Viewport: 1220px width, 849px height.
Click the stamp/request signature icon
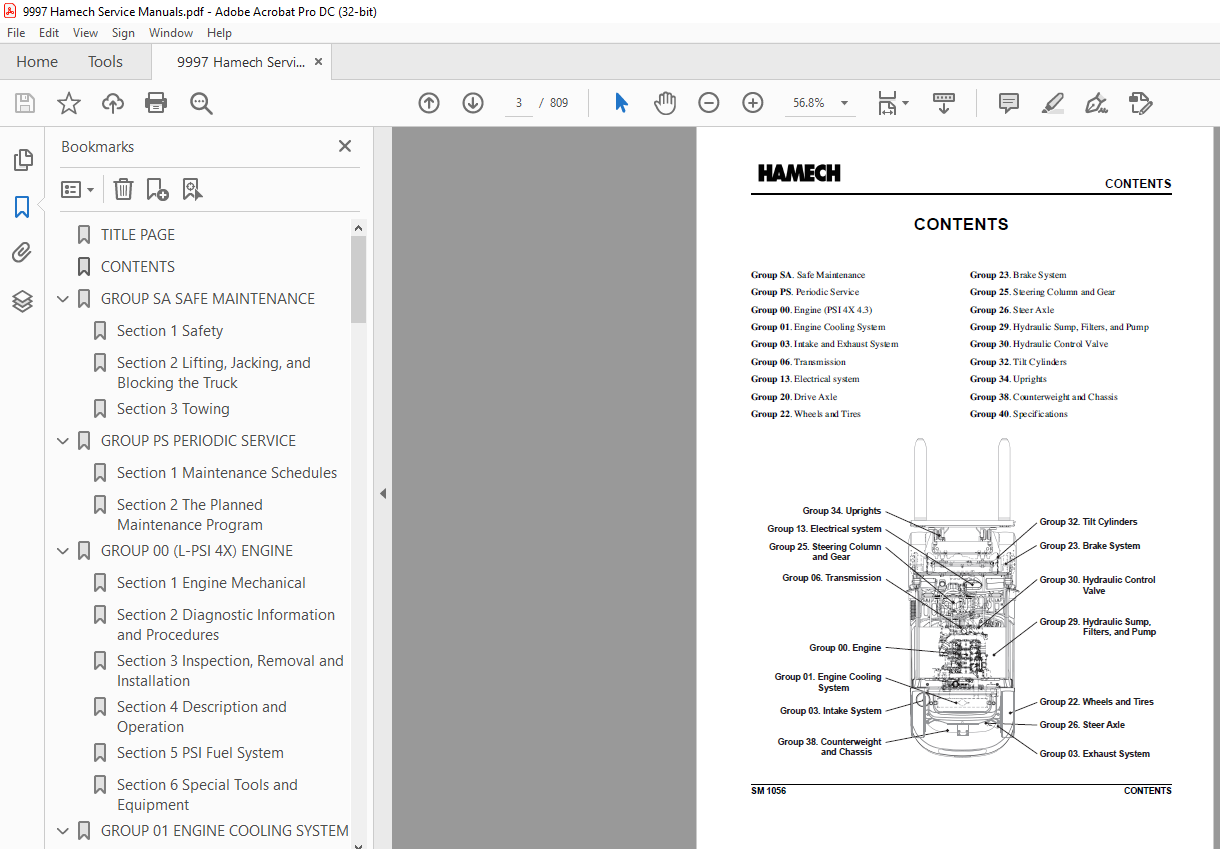1140,103
